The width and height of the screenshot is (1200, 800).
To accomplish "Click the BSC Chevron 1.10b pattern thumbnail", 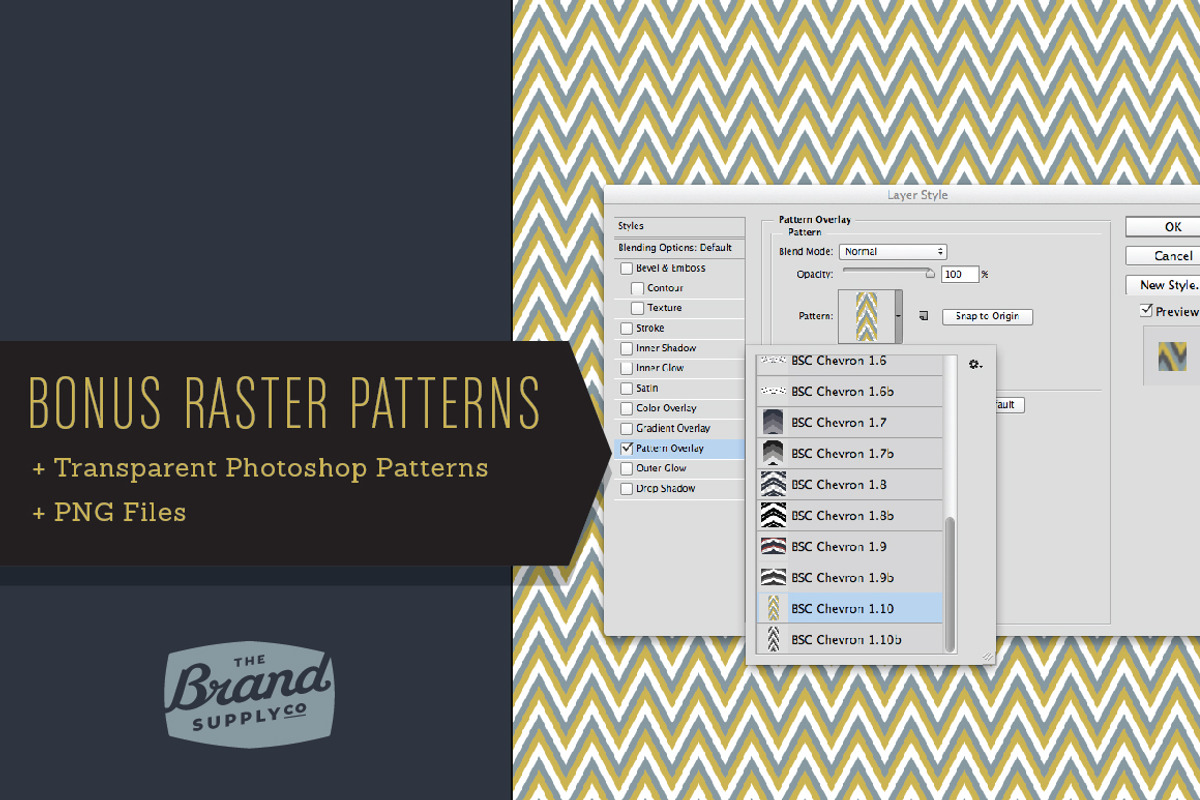I will point(772,639).
